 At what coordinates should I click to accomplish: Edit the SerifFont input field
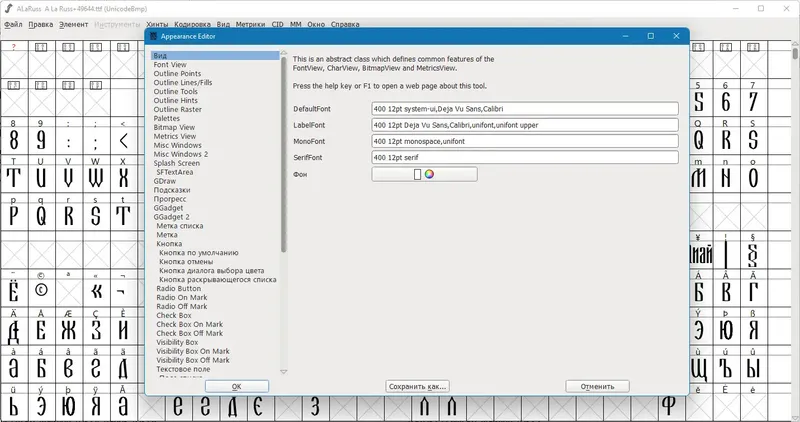[525, 158]
